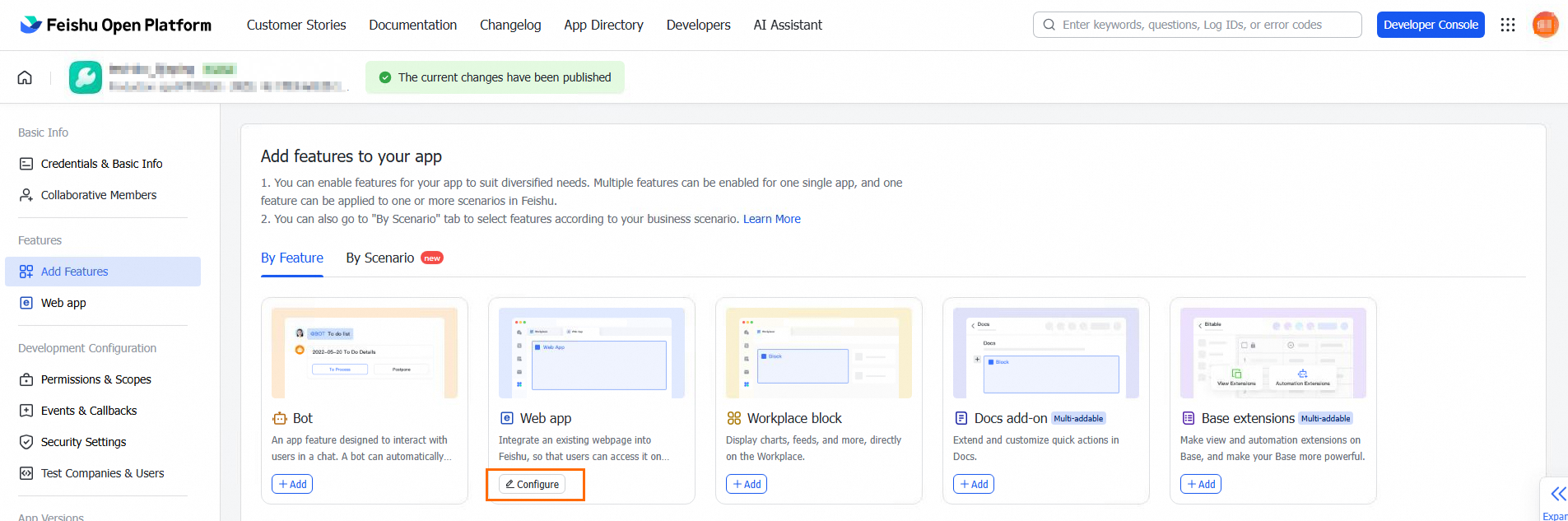Click the Multi-addable tag on Base extensions
This screenshot has height=521, width=1568.
click(x=1325, y=418)
